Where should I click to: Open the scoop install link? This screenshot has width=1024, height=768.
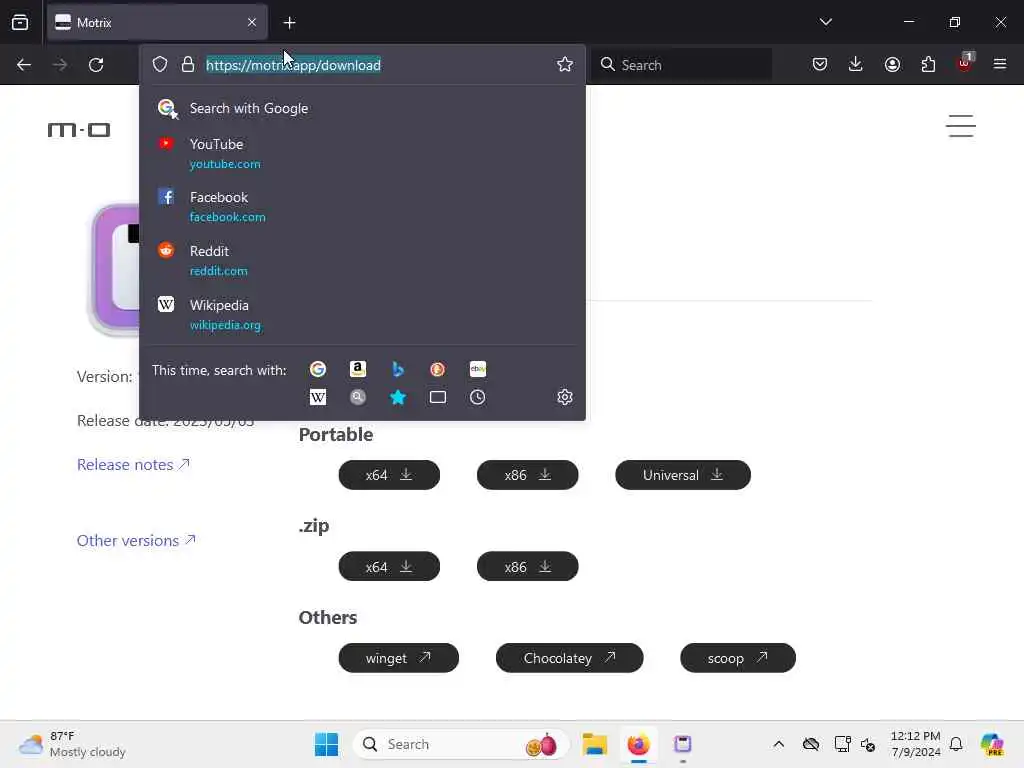[x=738, y=658]
